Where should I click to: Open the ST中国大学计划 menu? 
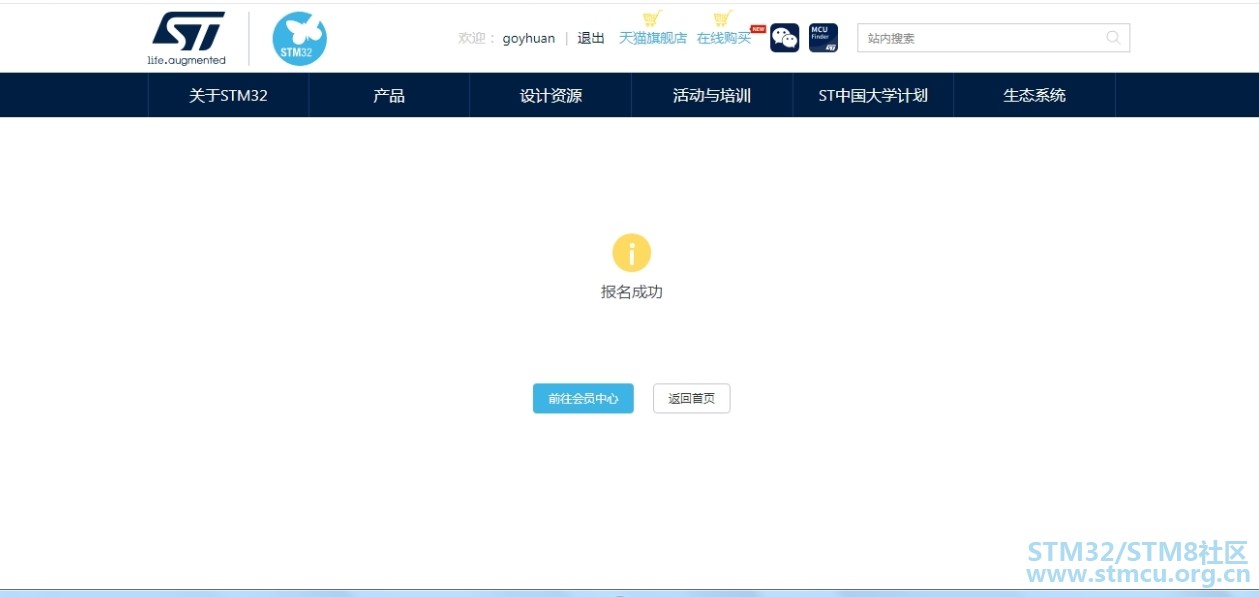[873, 95]
